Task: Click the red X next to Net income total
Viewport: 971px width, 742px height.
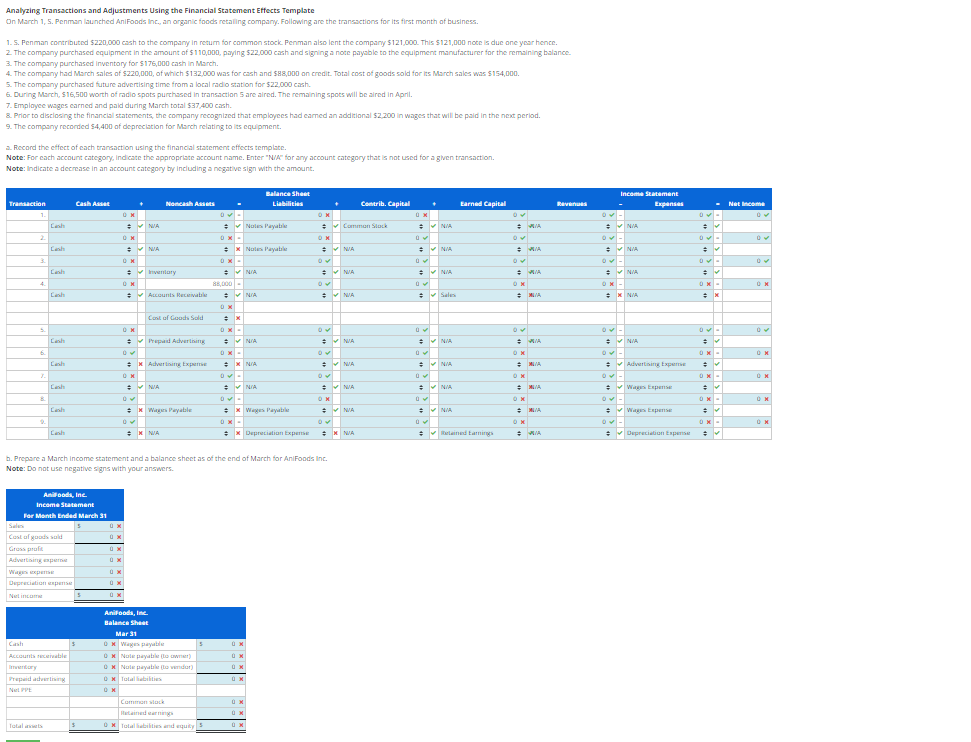Action: pos(118,595)
